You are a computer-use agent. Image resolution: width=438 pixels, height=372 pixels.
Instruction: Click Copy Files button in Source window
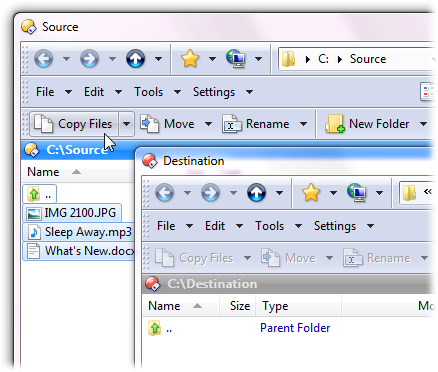[x=74, y=124]
